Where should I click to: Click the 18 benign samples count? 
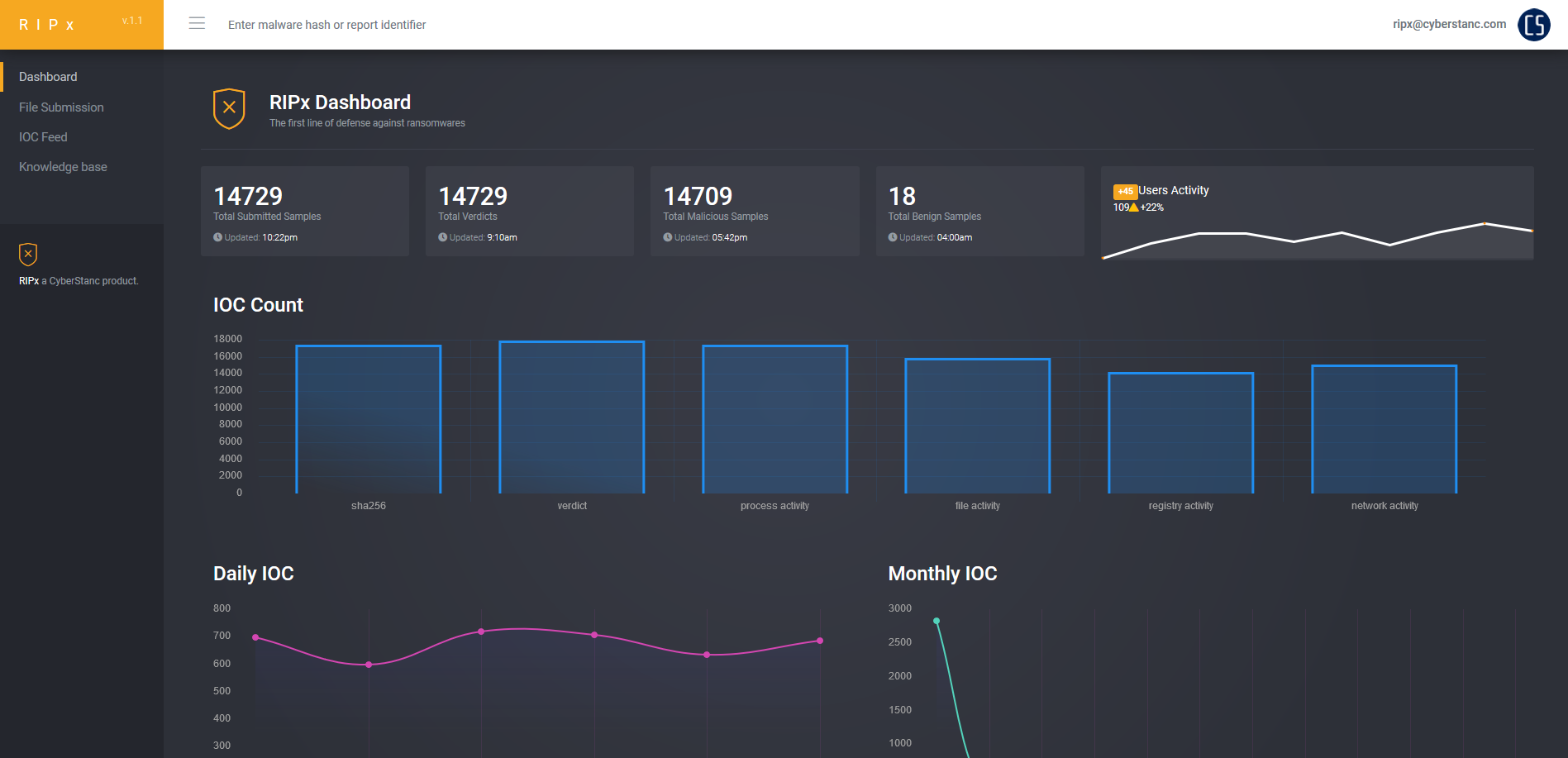pos(902,196)
